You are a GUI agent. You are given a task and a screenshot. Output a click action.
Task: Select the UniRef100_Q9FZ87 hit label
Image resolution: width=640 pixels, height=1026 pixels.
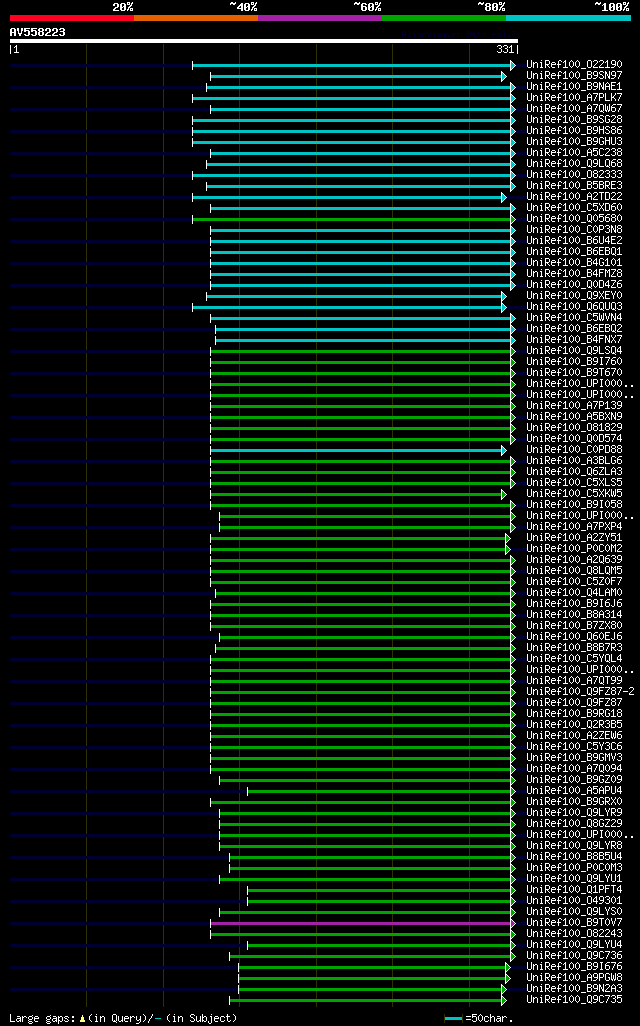pos(574,702)
